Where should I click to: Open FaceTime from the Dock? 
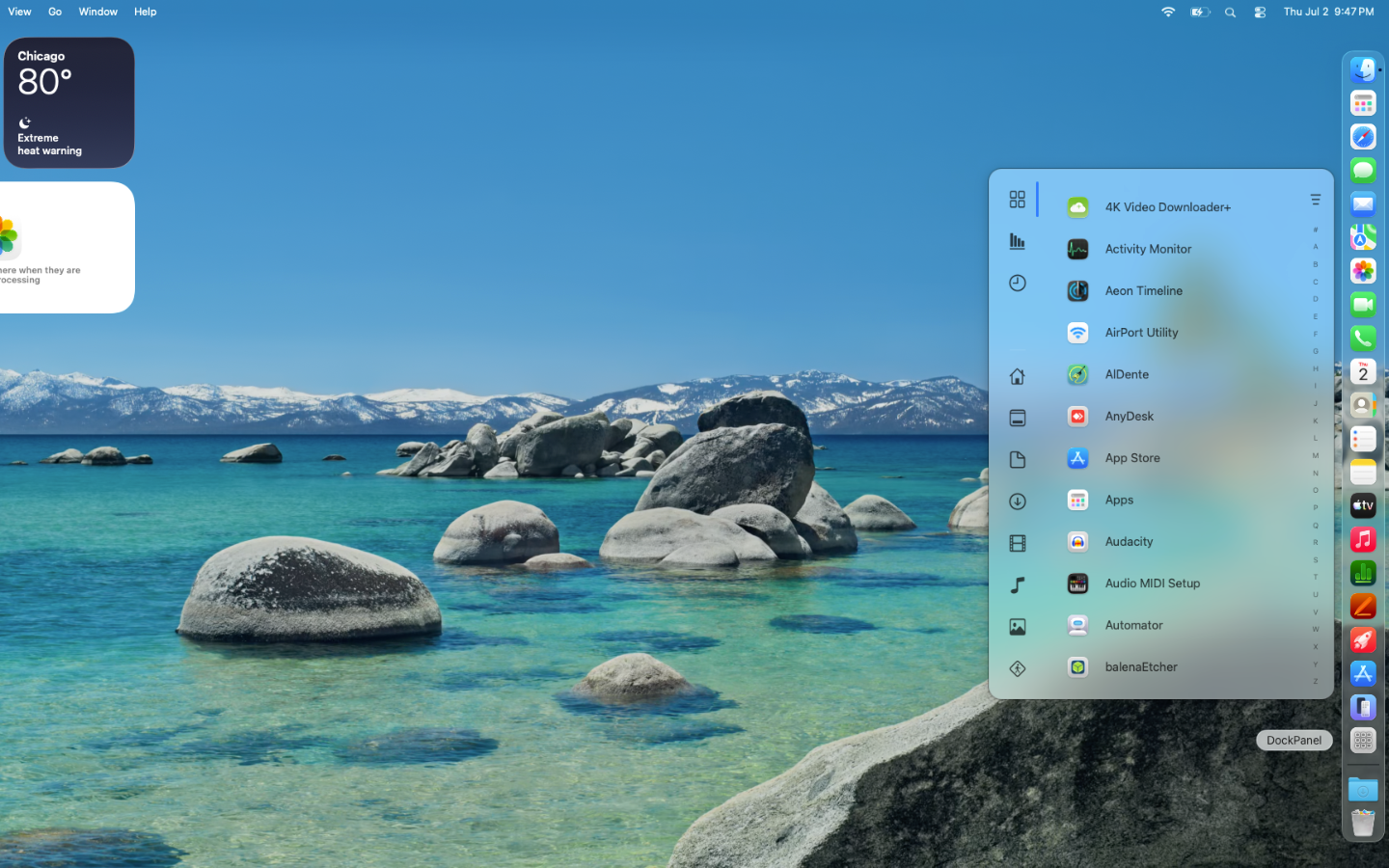pyautogui.click(x=1363, y=305)
